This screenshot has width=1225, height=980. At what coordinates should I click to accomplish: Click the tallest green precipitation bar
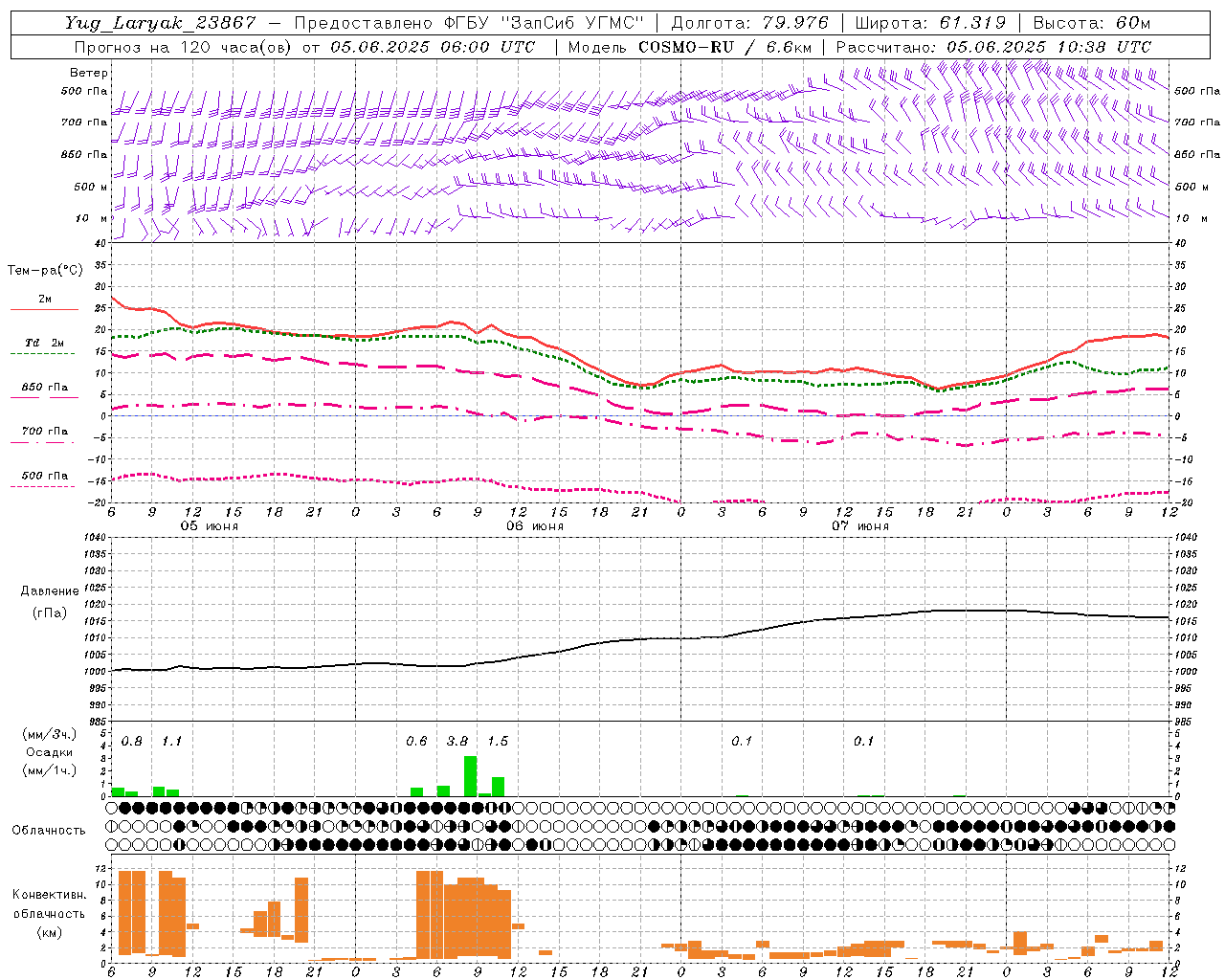(x=470, y=776)
